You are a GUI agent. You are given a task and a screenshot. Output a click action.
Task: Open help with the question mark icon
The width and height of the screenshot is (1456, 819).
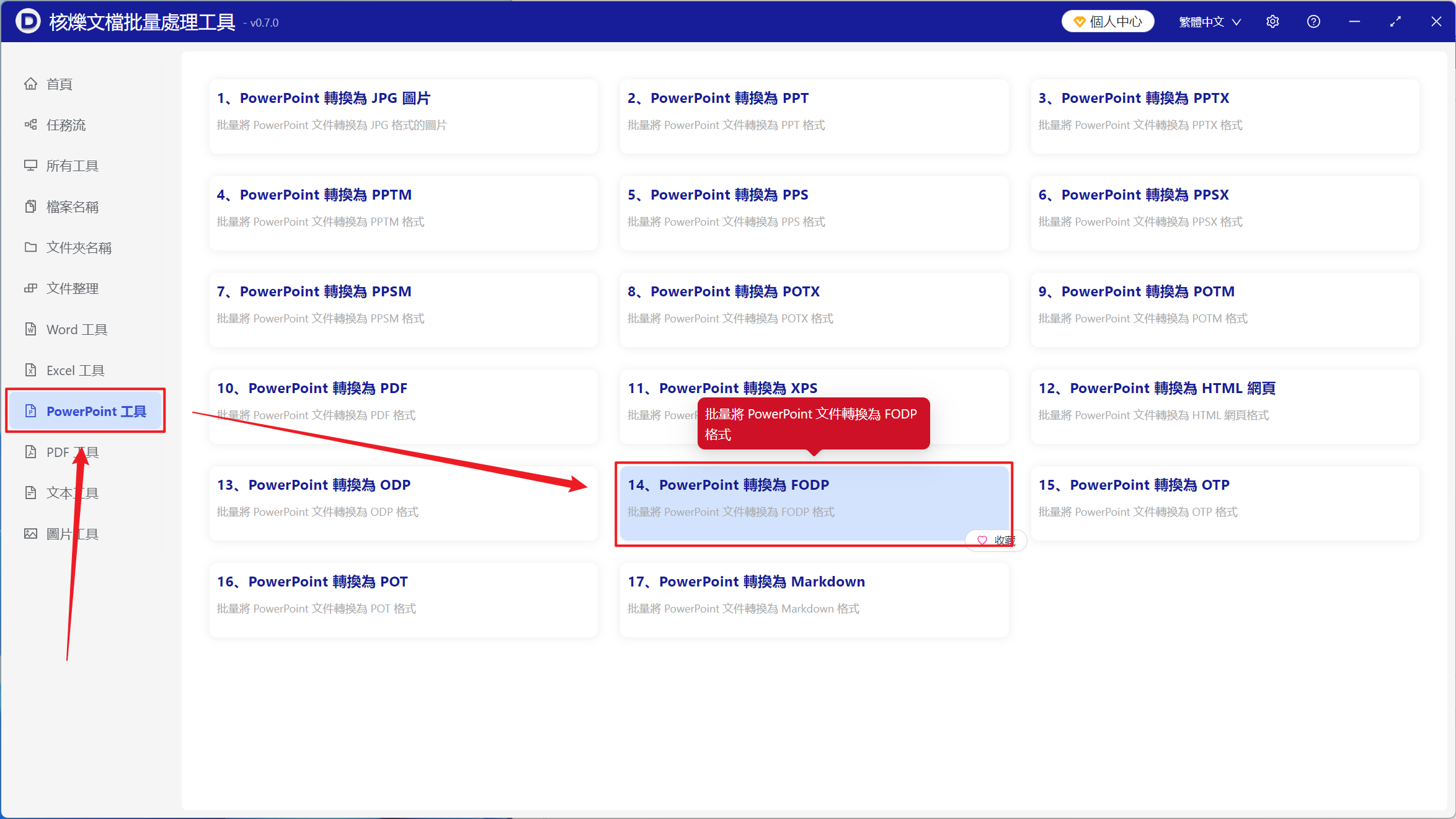(1313, 22)
